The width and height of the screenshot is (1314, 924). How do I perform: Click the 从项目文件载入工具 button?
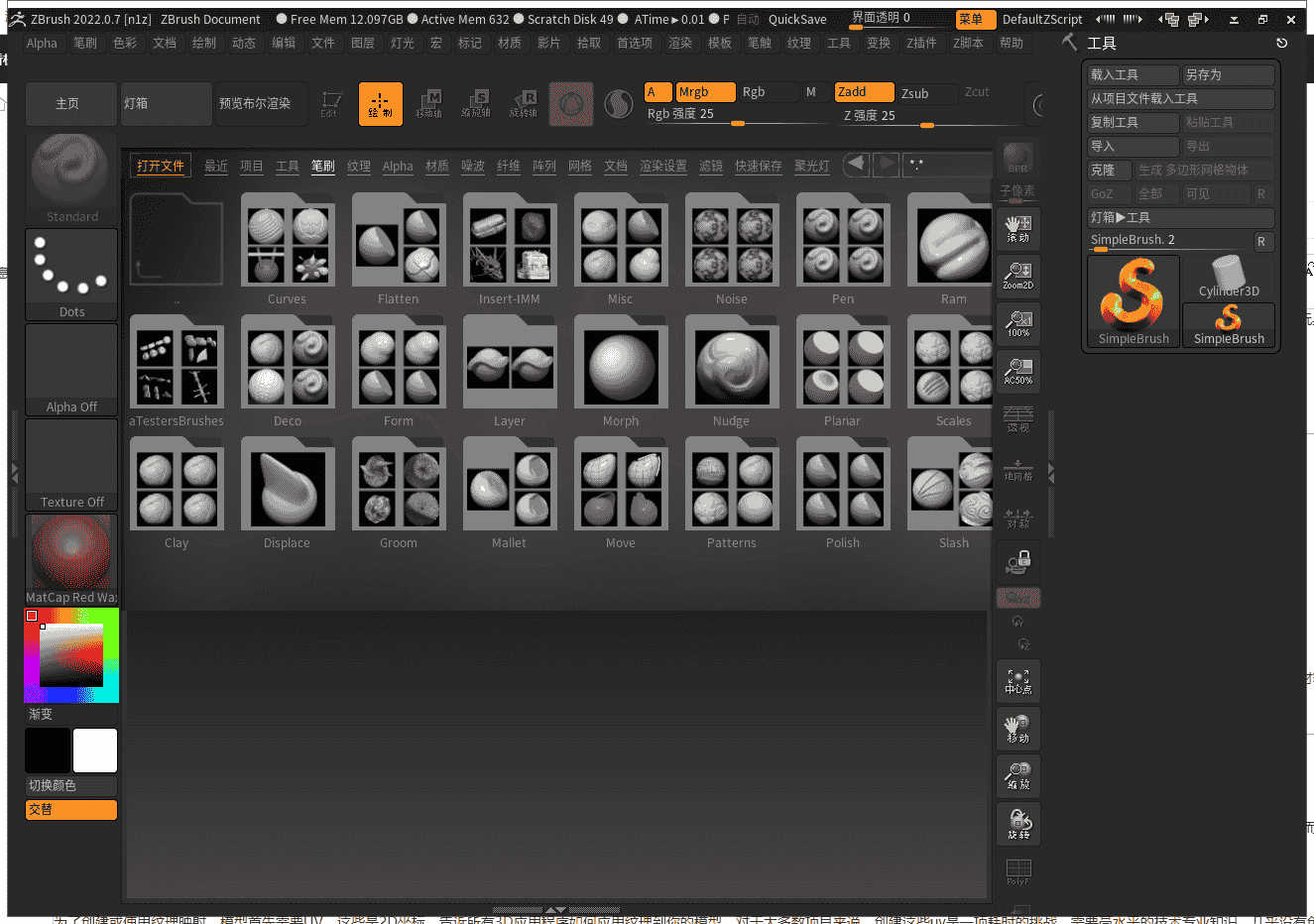[x=1179, y=98]
